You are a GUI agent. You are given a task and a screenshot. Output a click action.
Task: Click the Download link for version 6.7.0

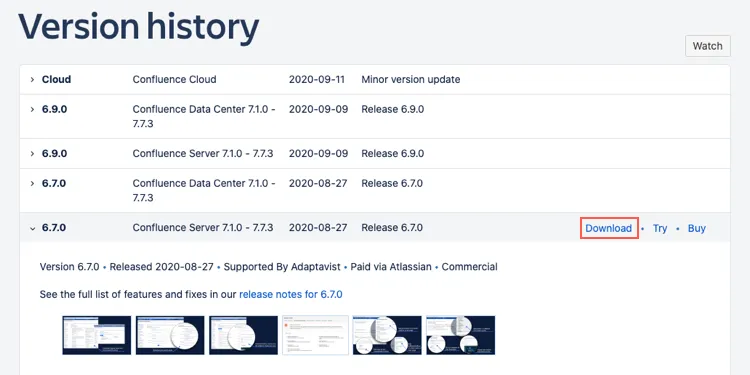608,228
